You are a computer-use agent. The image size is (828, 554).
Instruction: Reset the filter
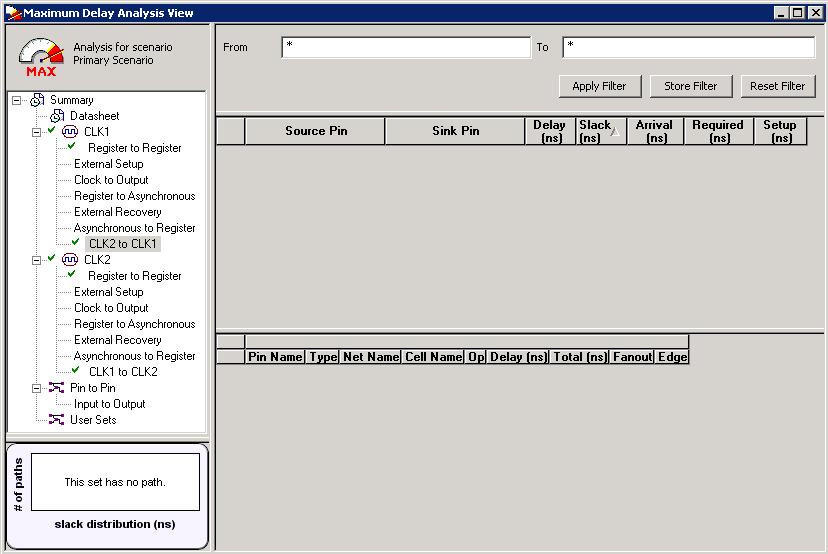click(x=778, y=86)
